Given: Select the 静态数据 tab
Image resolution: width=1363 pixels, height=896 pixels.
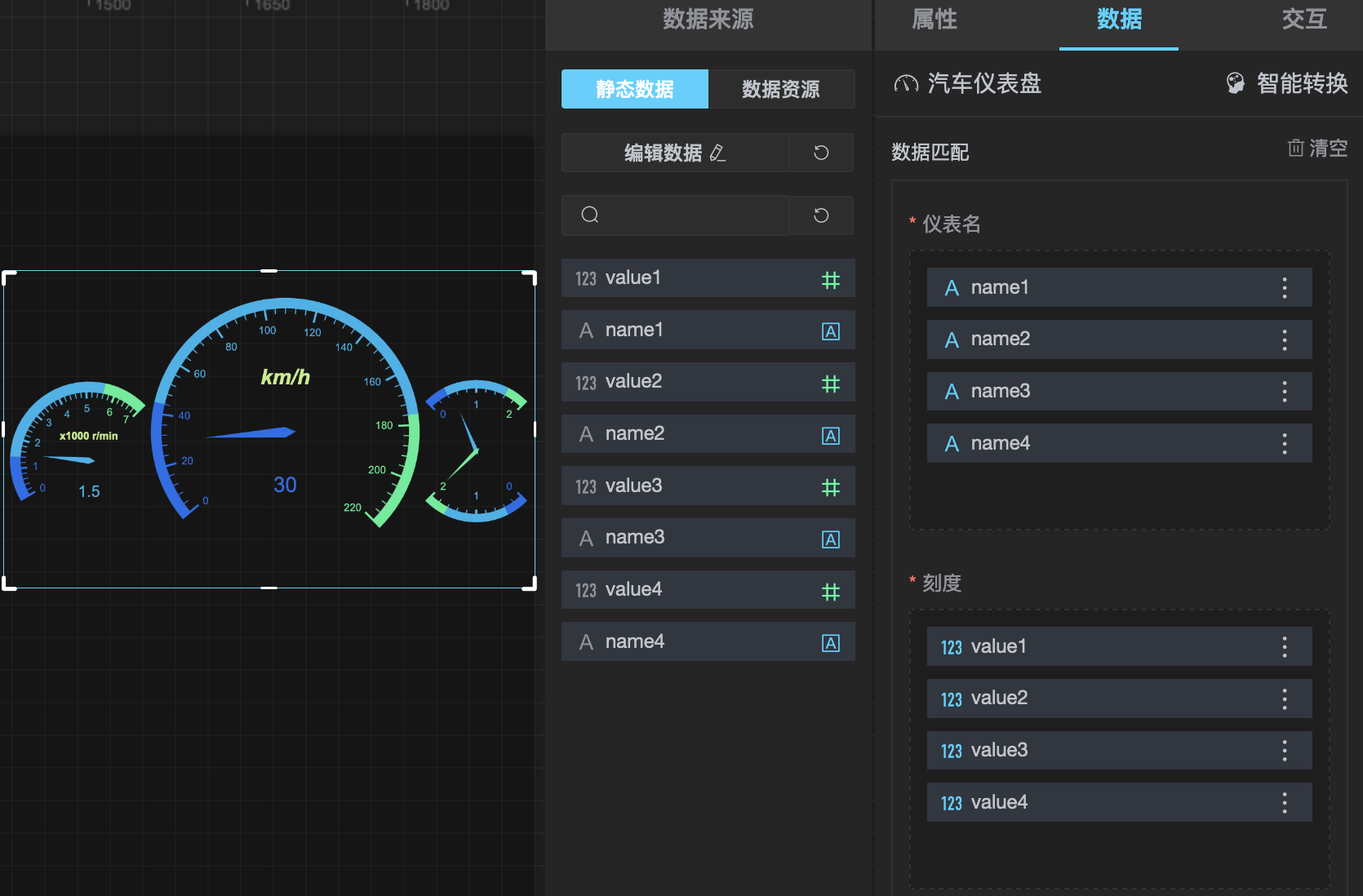Looking at the screenshot, I should click(x=635, y=89).
